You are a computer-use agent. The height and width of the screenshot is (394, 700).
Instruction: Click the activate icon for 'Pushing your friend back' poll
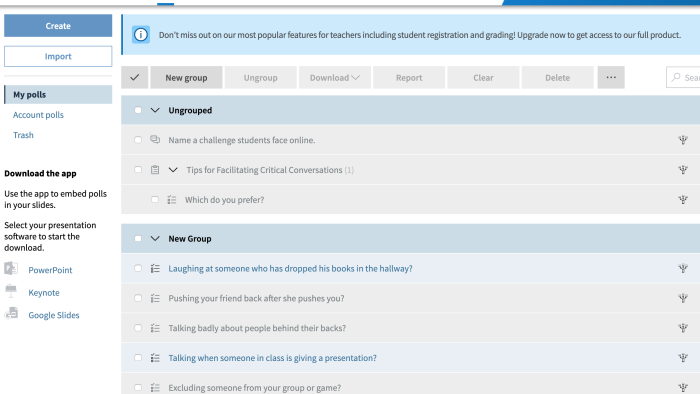pyautogui.click(x=683, y=299)
